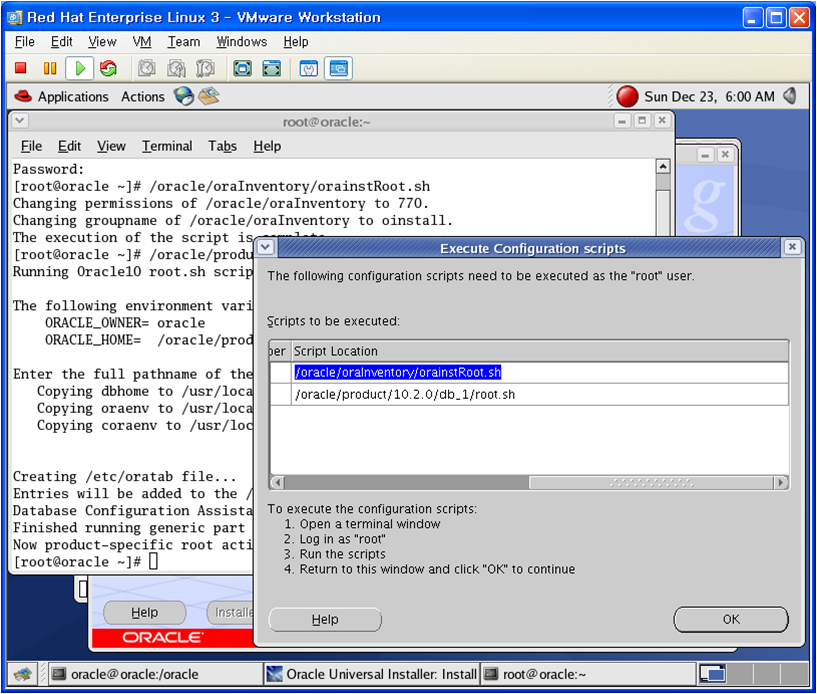Image resolution: width=817 pixels, height=694 pixels.
Task: Close the root@oracle terminal window
Action: point(662,121)
